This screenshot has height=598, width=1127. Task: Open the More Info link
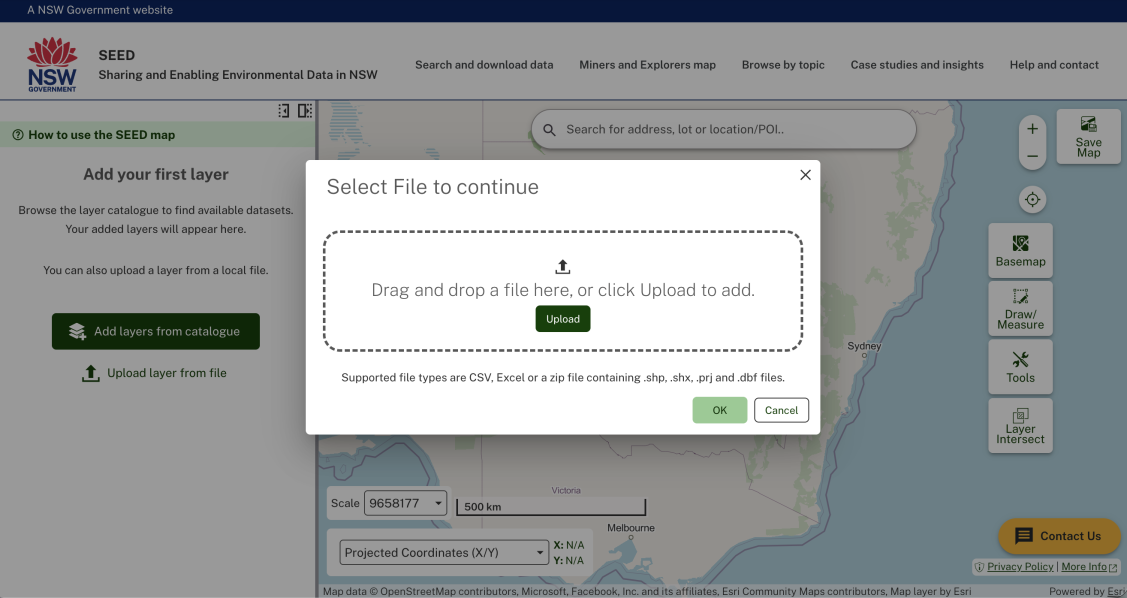pos(1089,566)
